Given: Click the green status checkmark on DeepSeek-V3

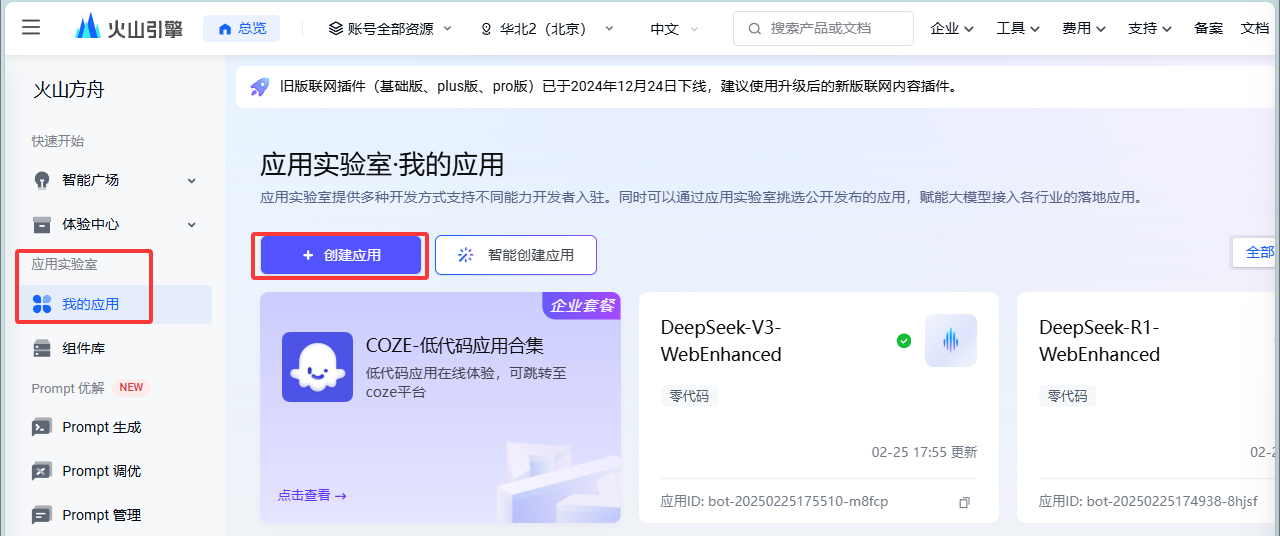Looking at the screenshot, I should pyautogui.click(x=904, y=341).
